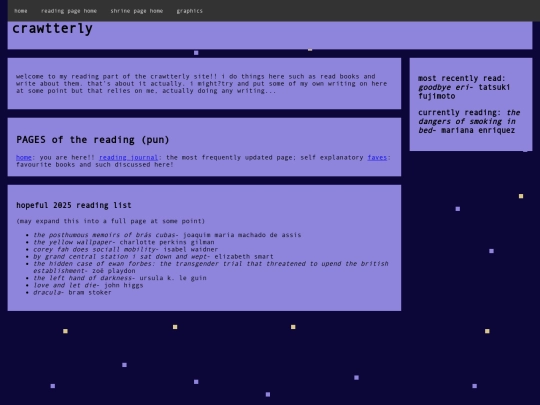
Task: Click 'the posthumous memoirs of brás cubas' entry
Action: [167, 235]
